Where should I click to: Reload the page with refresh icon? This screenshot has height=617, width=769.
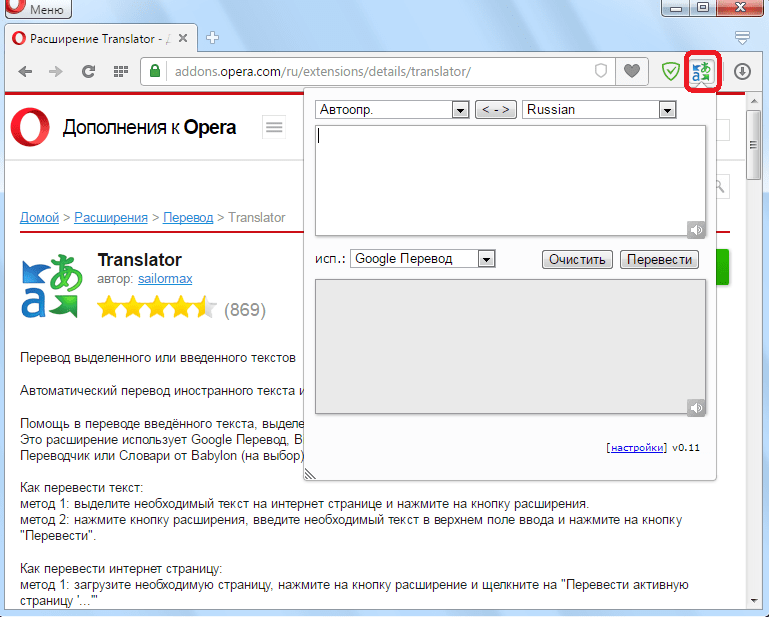88,71
